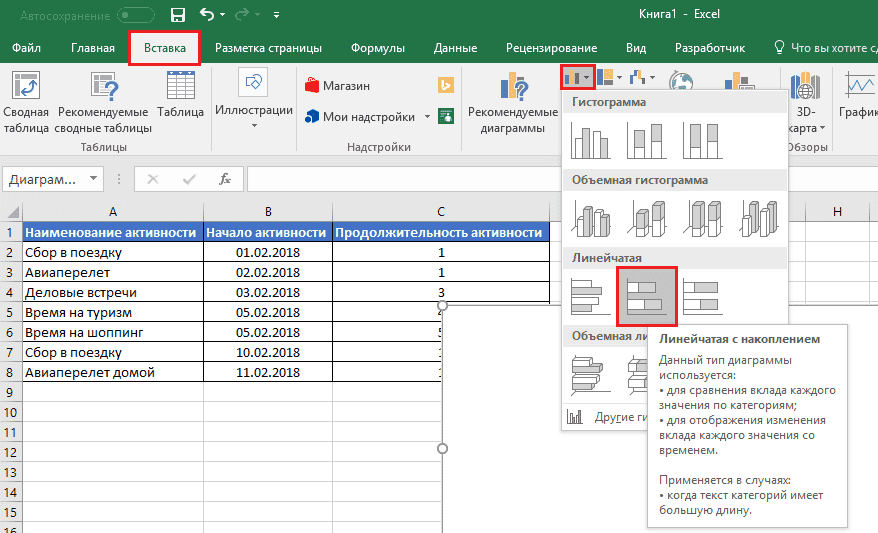Click column B header

[x=267, y=211]
